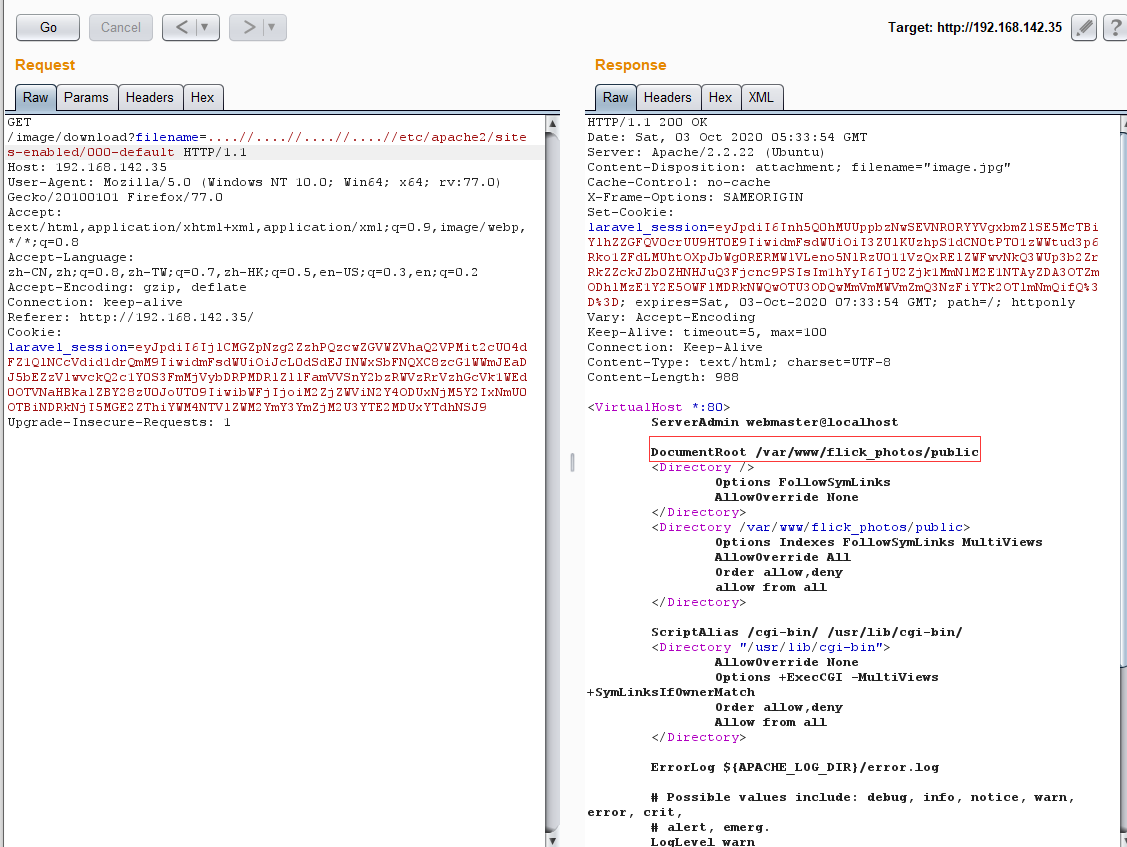The image size is (1127, 847).
Task: Click the request scrollbar up arrow
Action: [x=552, y=124]
